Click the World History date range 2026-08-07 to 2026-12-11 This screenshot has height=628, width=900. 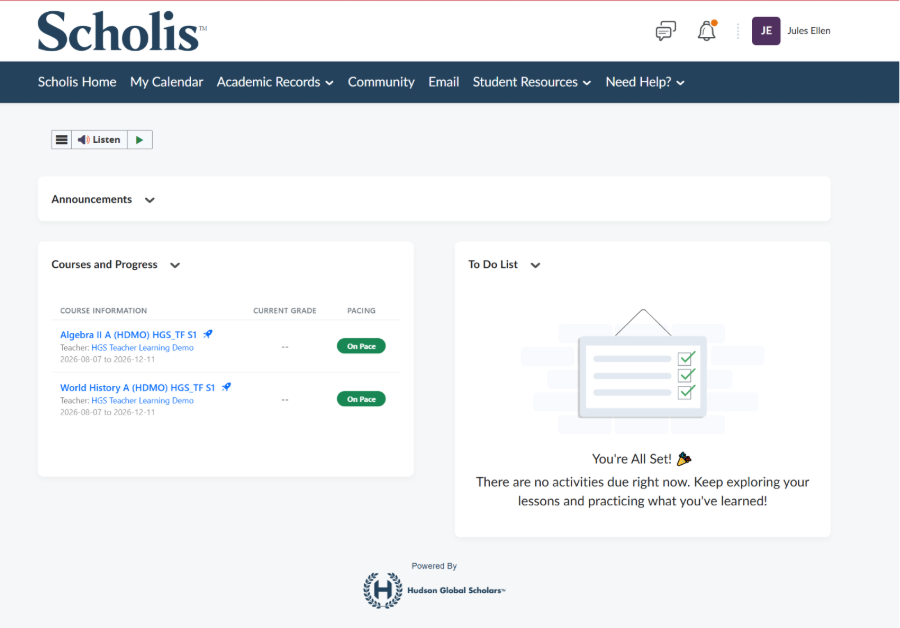pyautogui.click(x=107, y=412)
